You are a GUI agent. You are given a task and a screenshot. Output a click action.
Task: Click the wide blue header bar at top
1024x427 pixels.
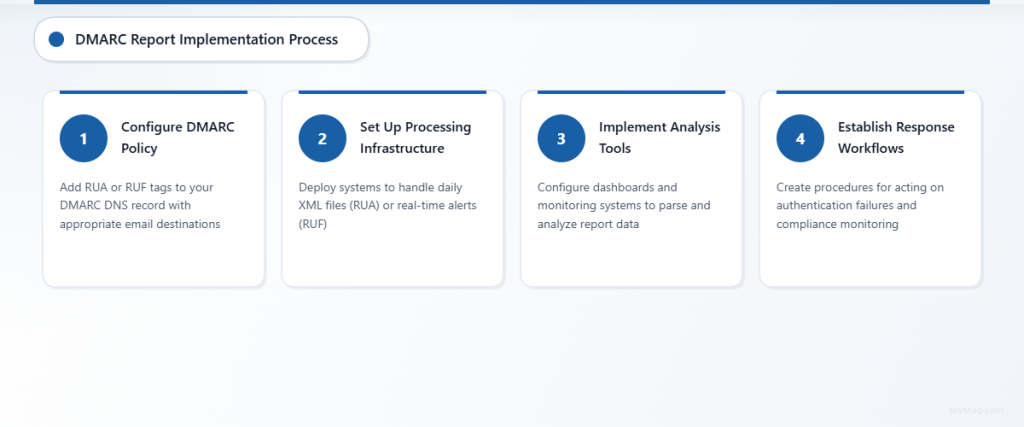pyautogui.click(x=512, y=2)
